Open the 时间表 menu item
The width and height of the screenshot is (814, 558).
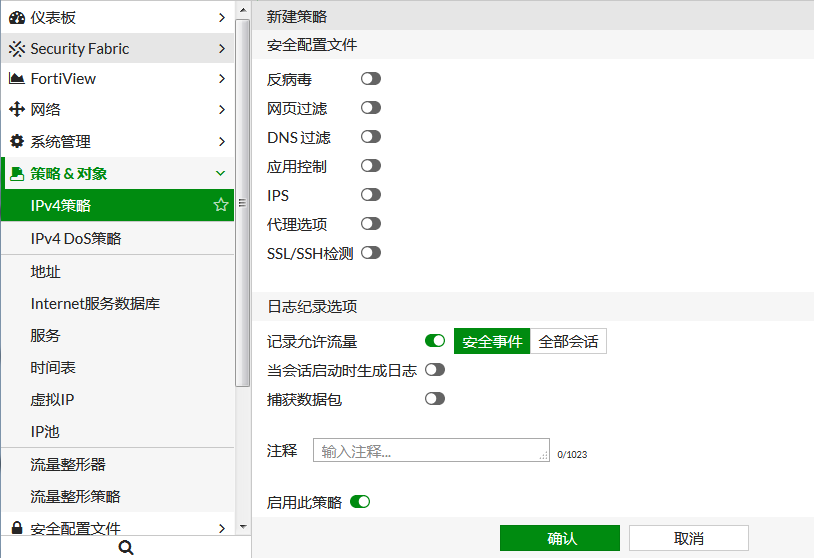[x=118, y=368]
